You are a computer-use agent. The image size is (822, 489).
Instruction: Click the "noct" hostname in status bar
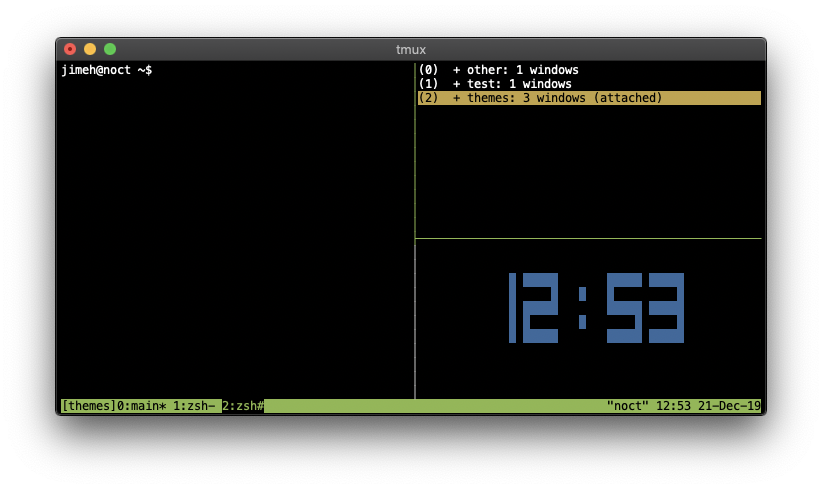tap(627, 406)
